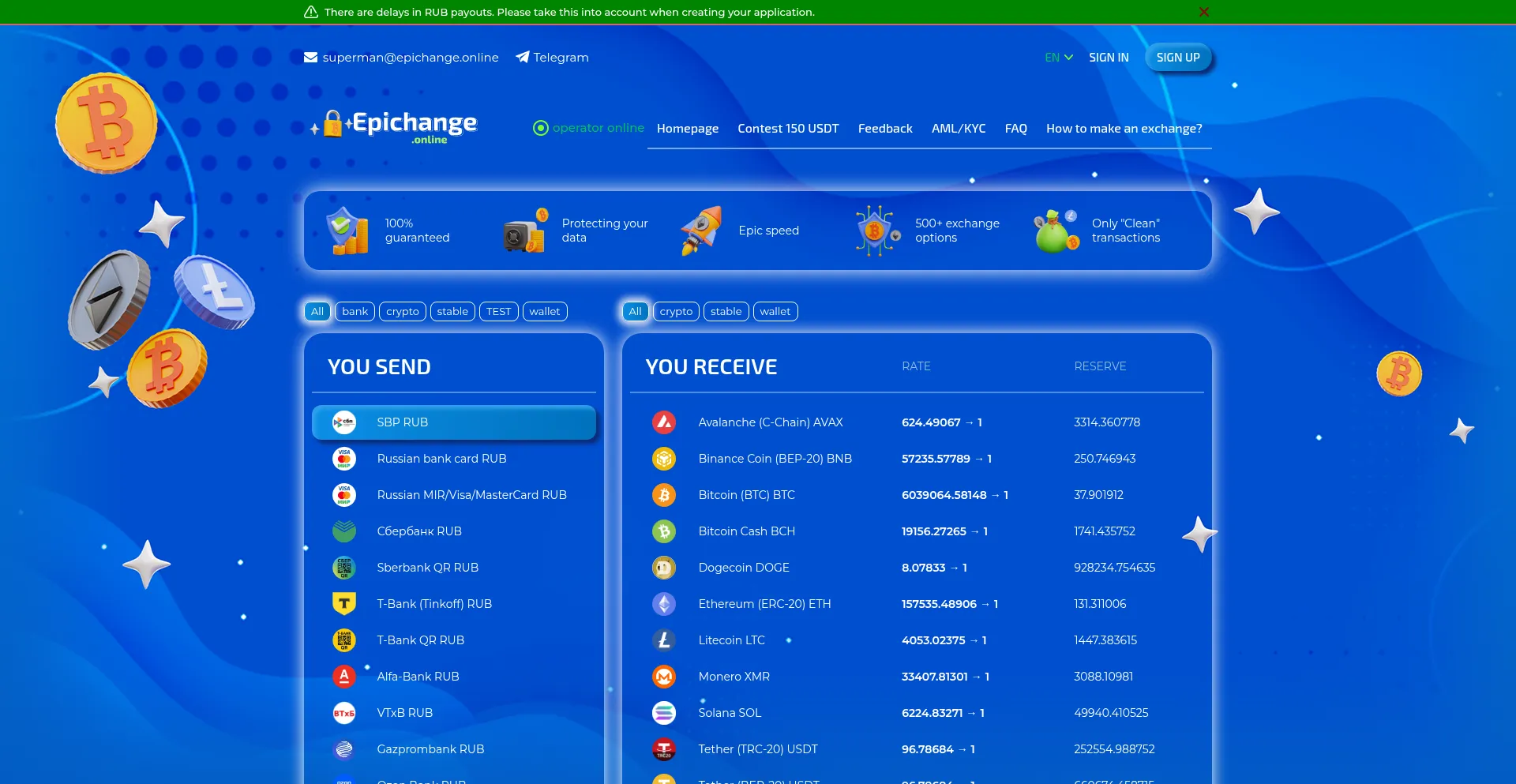Click the 100% guaranteed shield icon
1516x784 pixels.
(348, 231)
